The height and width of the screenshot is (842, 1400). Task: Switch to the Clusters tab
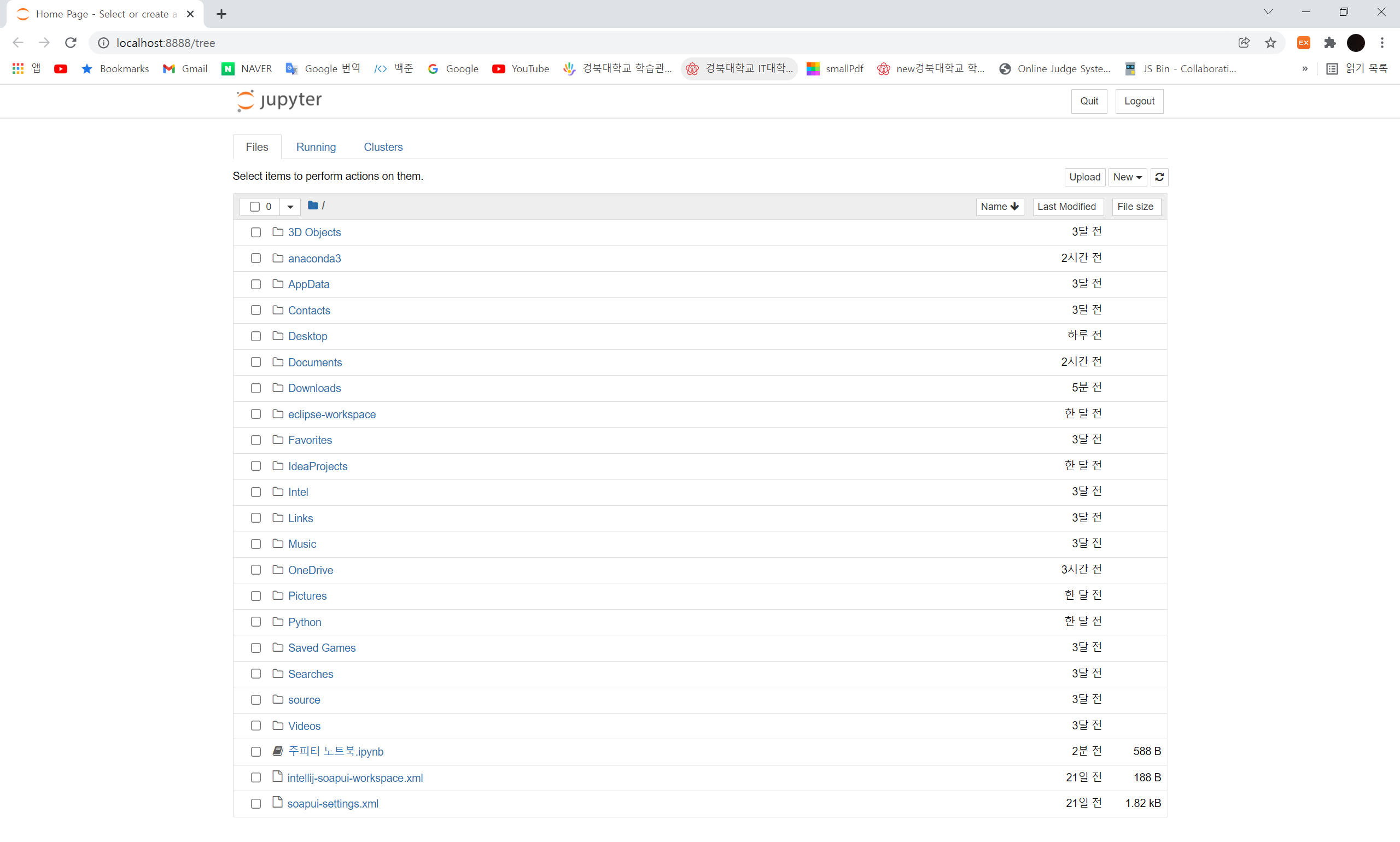pos(383,147)
